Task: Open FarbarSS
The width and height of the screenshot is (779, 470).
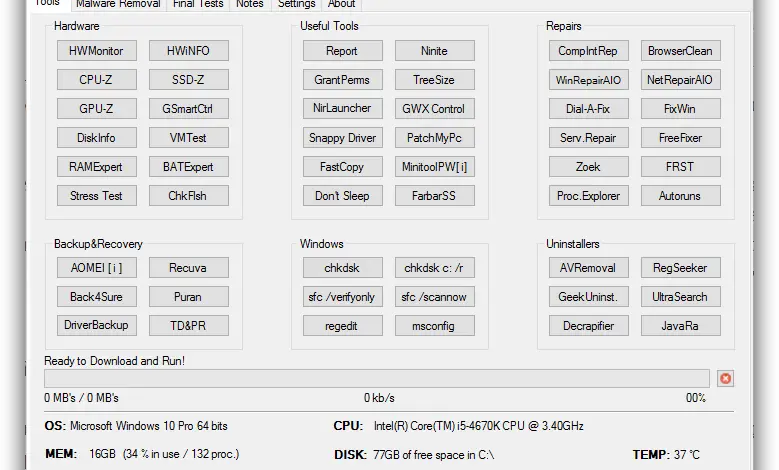Action: [434, 196]
